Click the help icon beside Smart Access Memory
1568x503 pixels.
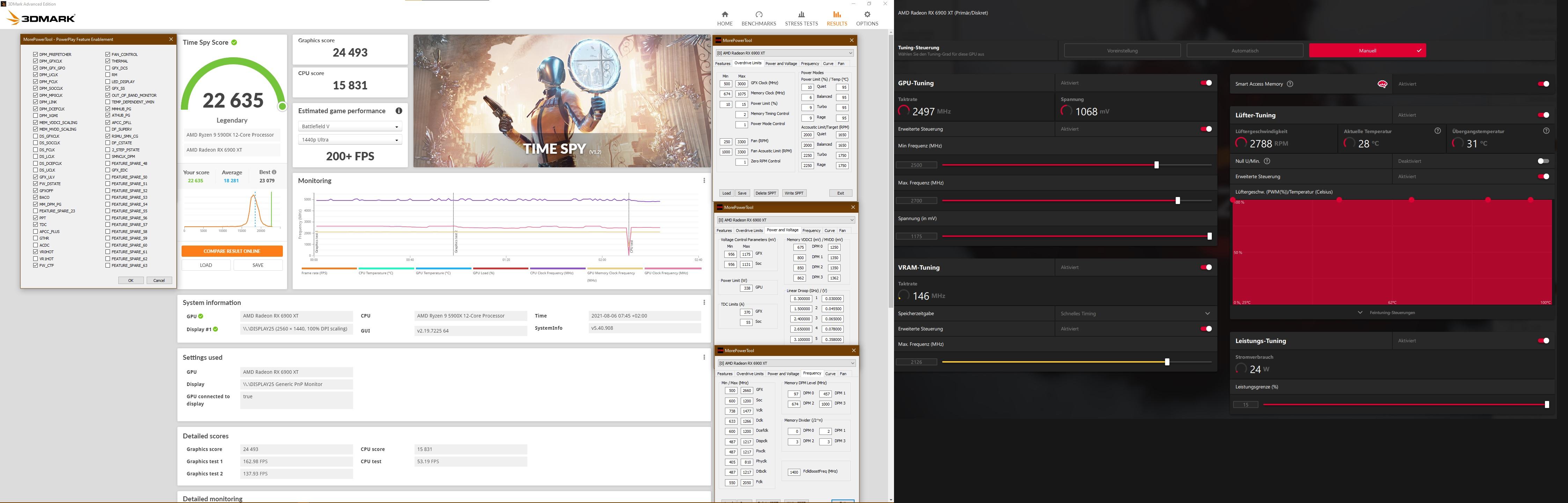point(1290,84)
